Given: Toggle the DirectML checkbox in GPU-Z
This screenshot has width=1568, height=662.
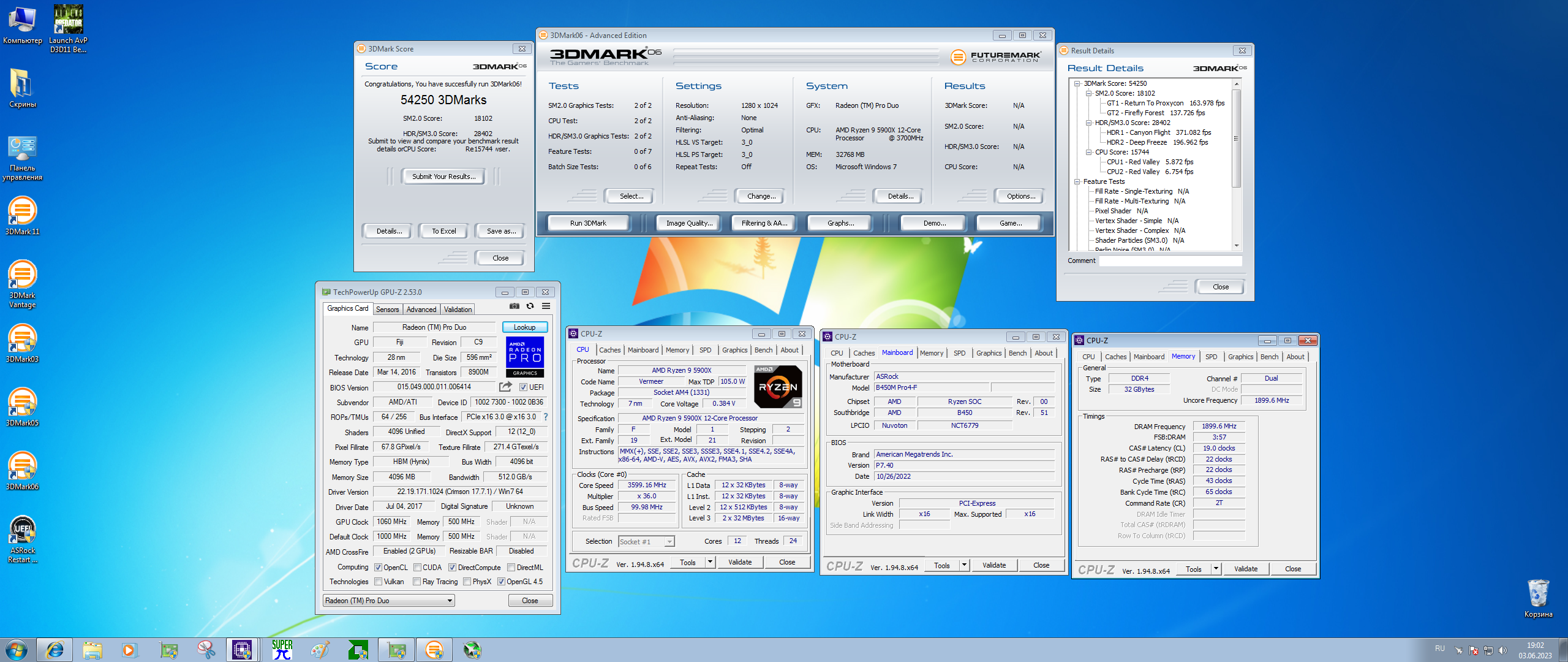Looking at the screenshot, I should [511, 568].
